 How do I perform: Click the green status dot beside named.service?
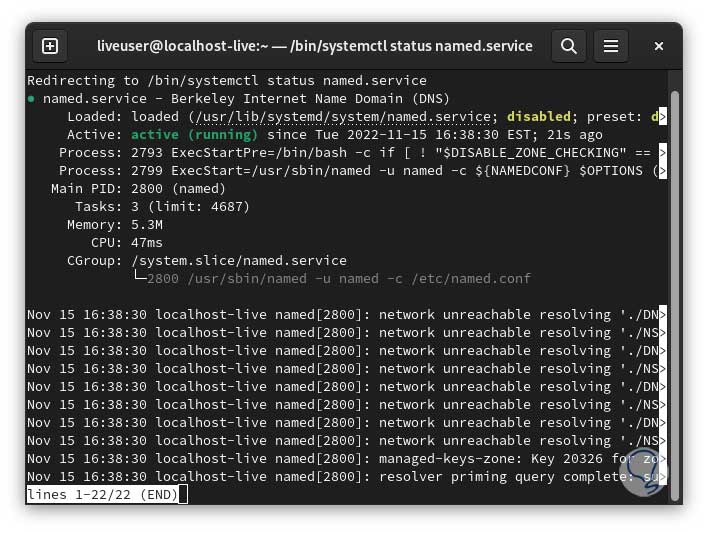(32, 99)
